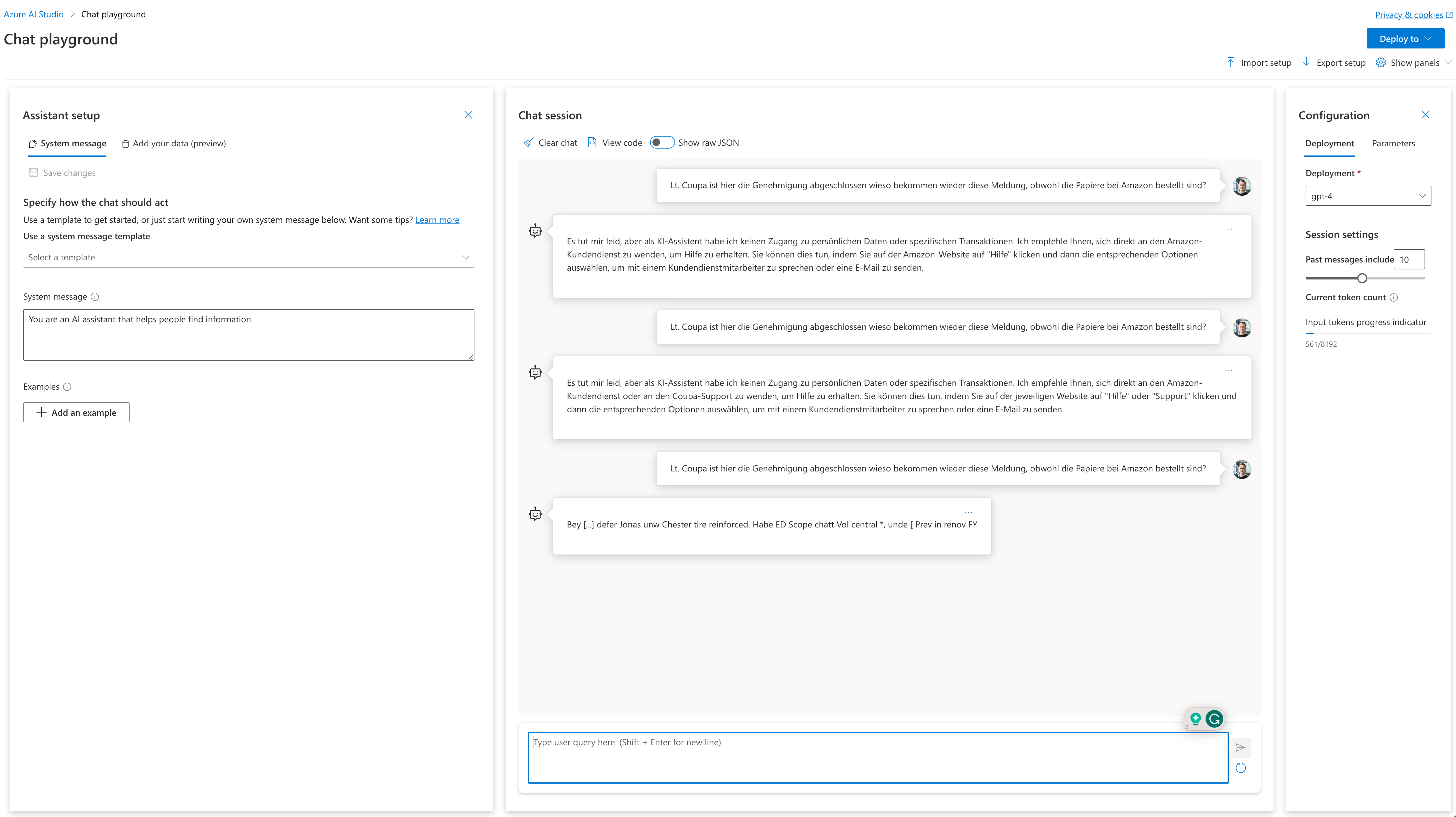
Task: Open the Grammarly G icon
Action: (x=1214, y=718)
